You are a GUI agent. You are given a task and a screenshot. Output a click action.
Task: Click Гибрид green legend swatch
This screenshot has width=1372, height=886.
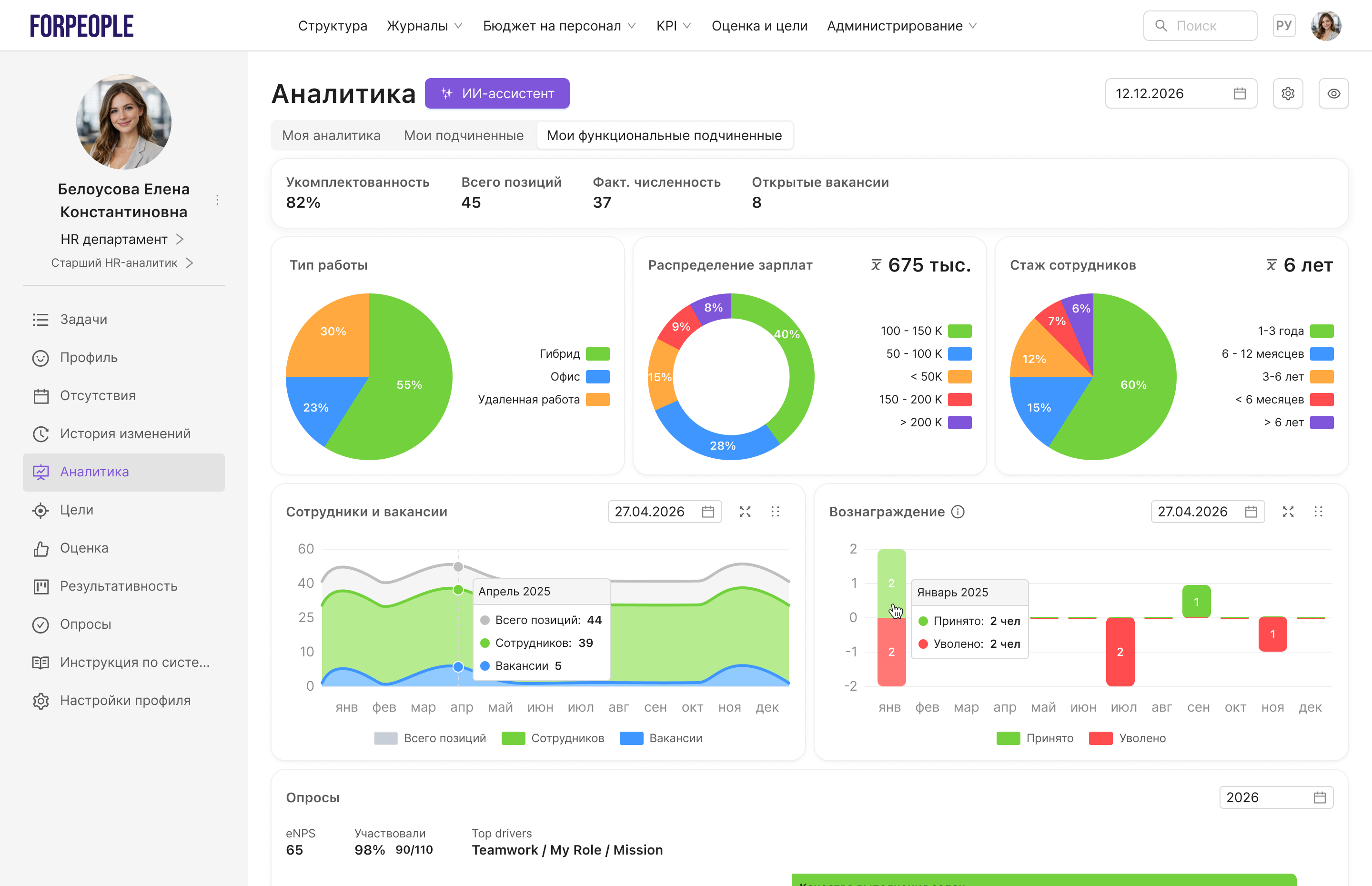pos(597,354)
